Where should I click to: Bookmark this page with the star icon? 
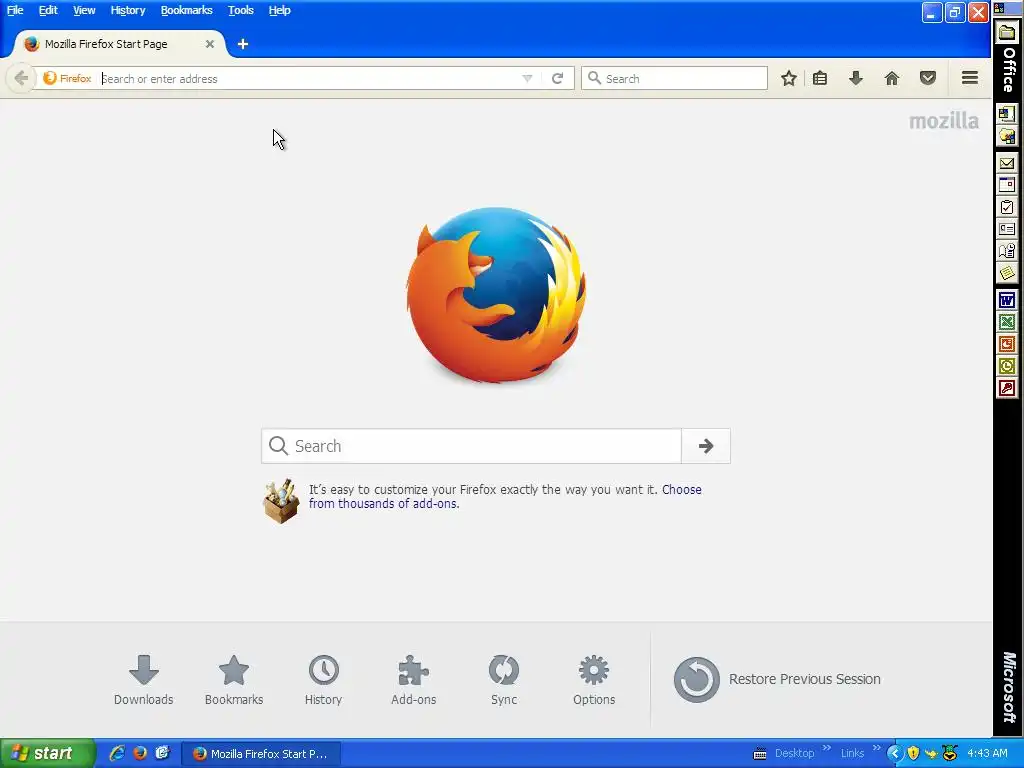click(789, 78)
